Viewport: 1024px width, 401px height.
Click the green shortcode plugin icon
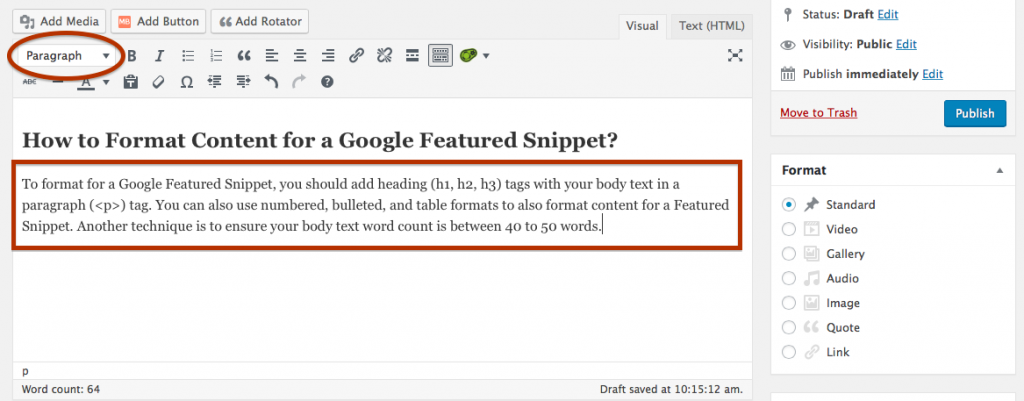pos(468,56)
